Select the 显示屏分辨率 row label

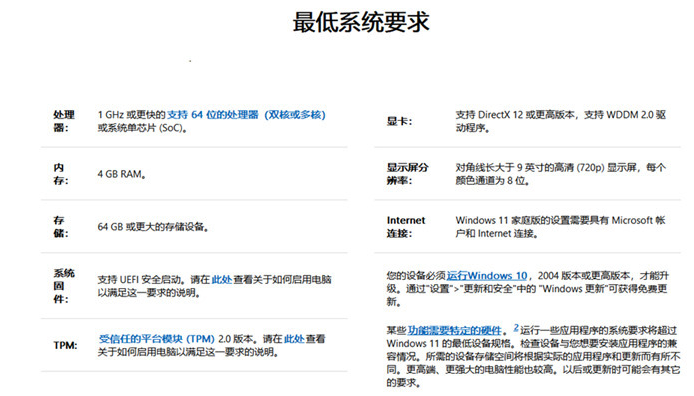[407, 174]
